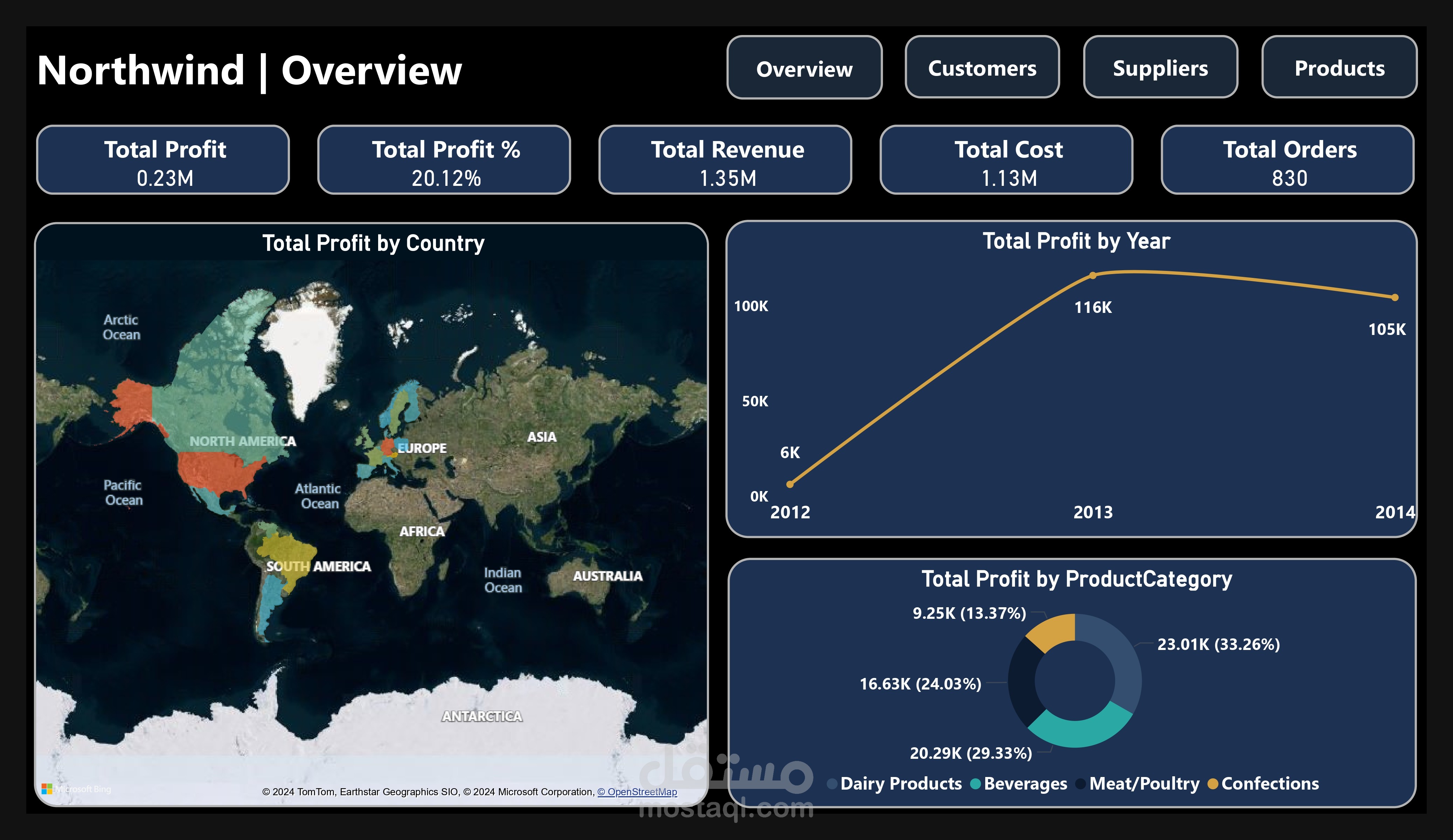Select the 2013 data point on line chart
This screenshot has height=840, width=1453.
pos(1093,275)
